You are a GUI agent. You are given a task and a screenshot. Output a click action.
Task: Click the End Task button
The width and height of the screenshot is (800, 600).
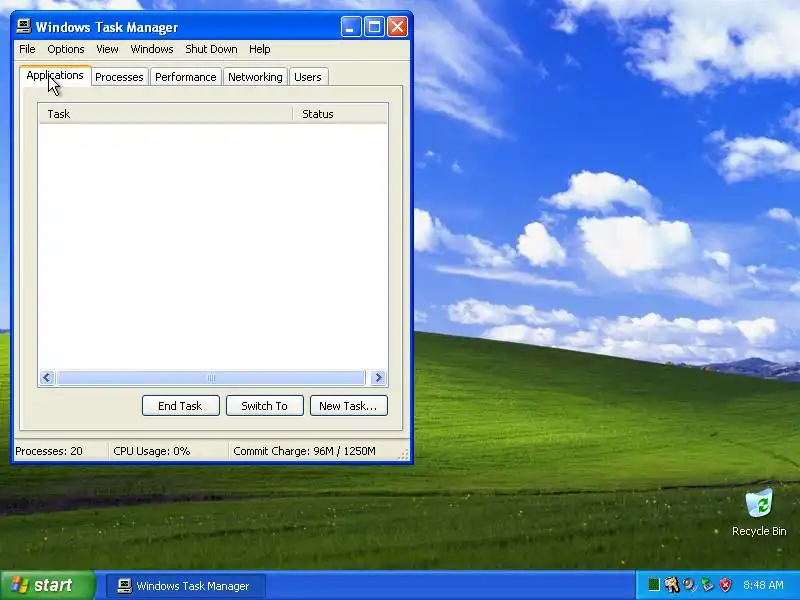point(181,406)
